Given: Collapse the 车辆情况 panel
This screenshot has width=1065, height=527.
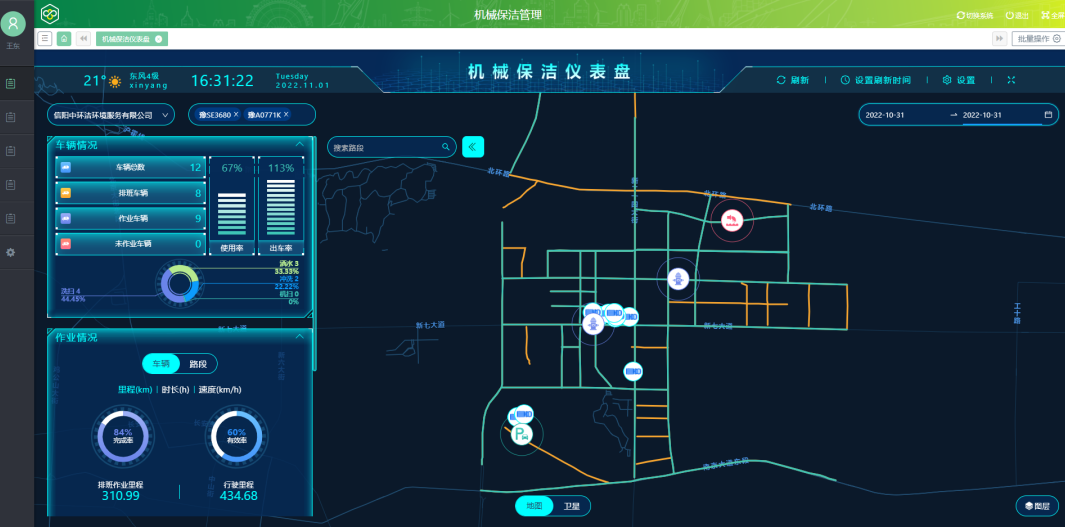Looking at the screenshot, I should pos(300,145).
